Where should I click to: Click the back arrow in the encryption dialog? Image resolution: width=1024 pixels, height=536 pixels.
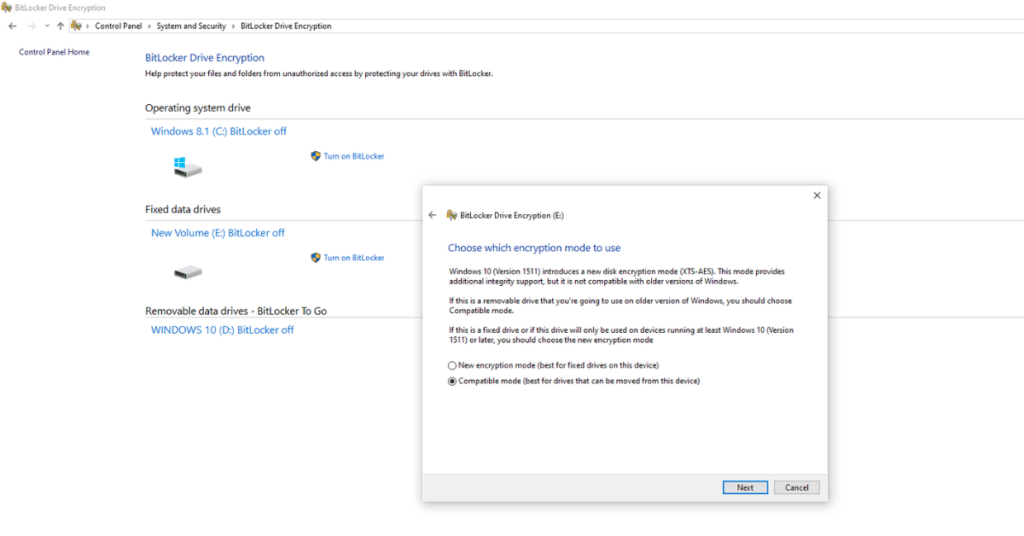coord(432,215)
